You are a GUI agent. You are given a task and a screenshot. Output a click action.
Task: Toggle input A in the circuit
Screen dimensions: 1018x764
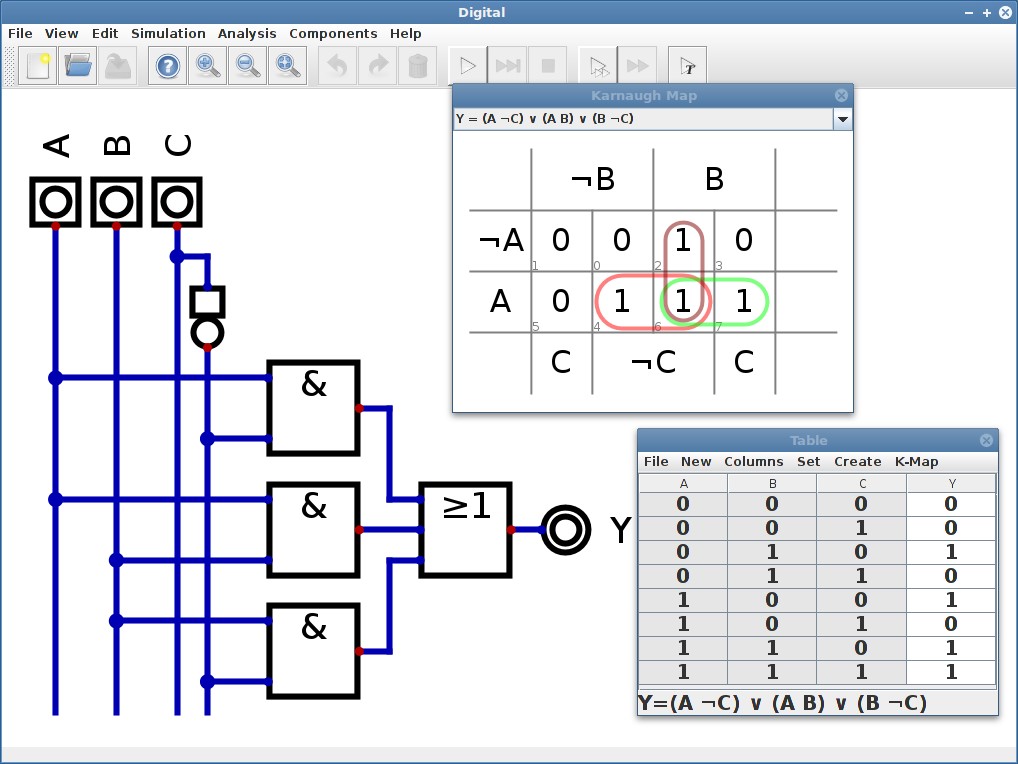pyautogui.click(x=56, y=202)
